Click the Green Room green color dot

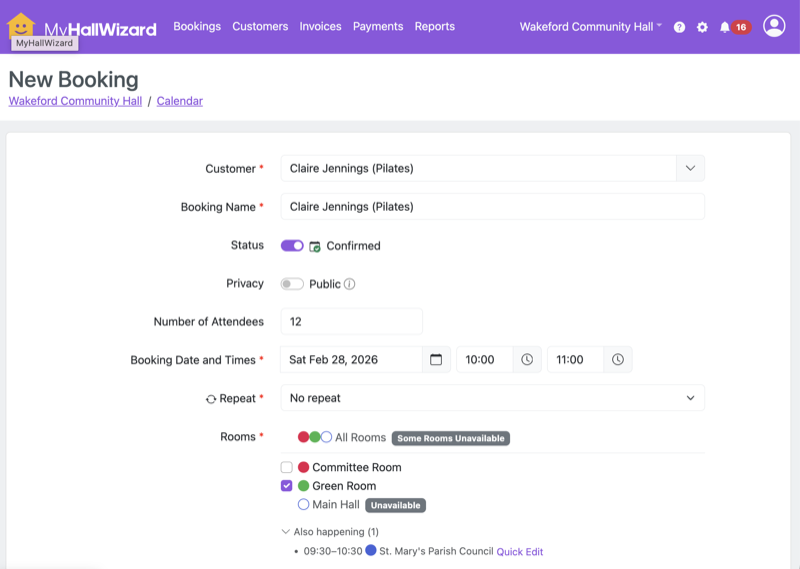(x=304, y=485)
